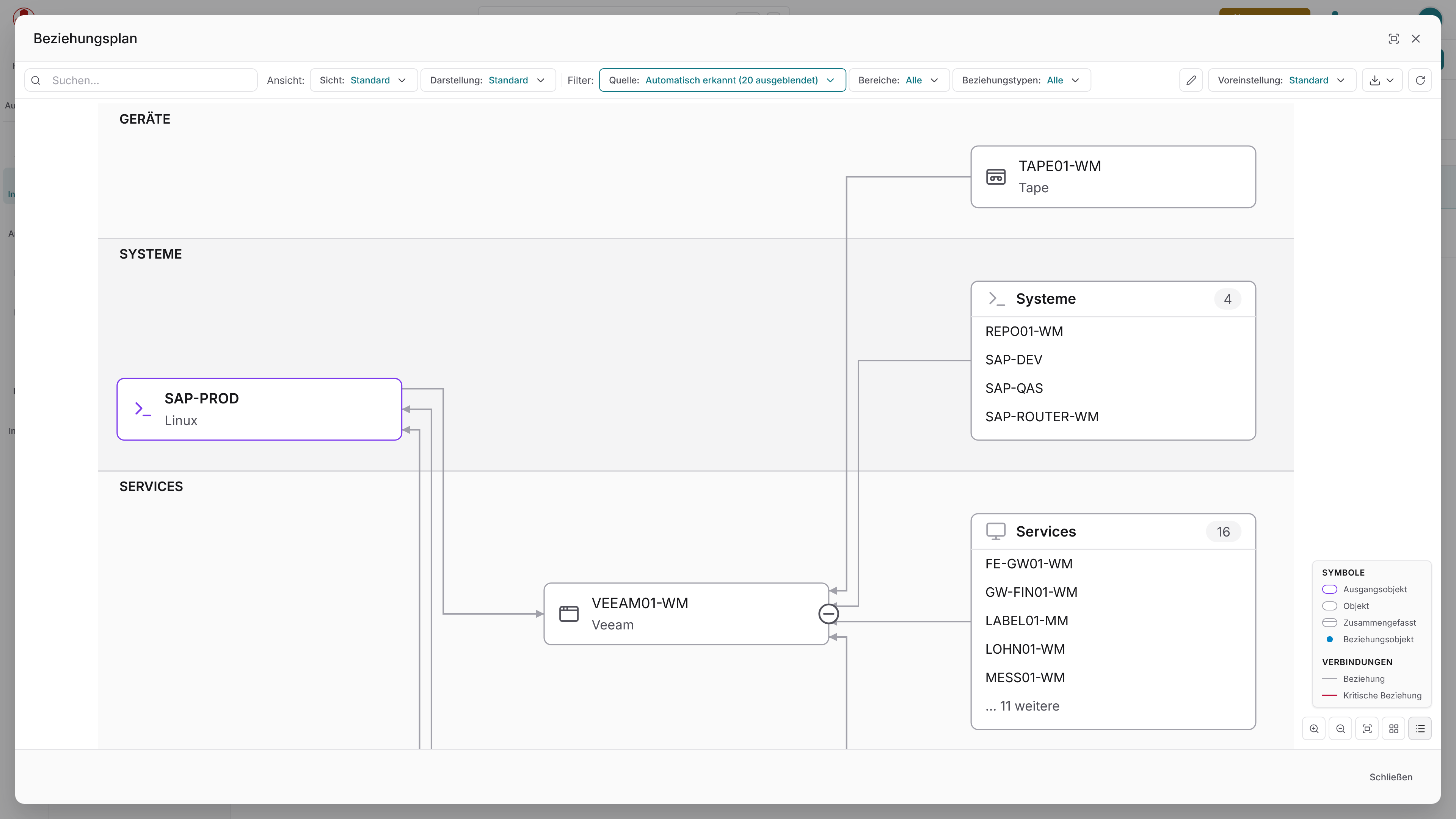Click the SAP-ROUTER-WM entry
The width and height of the screenshot is (1456, 819).
coord(1042,417)
